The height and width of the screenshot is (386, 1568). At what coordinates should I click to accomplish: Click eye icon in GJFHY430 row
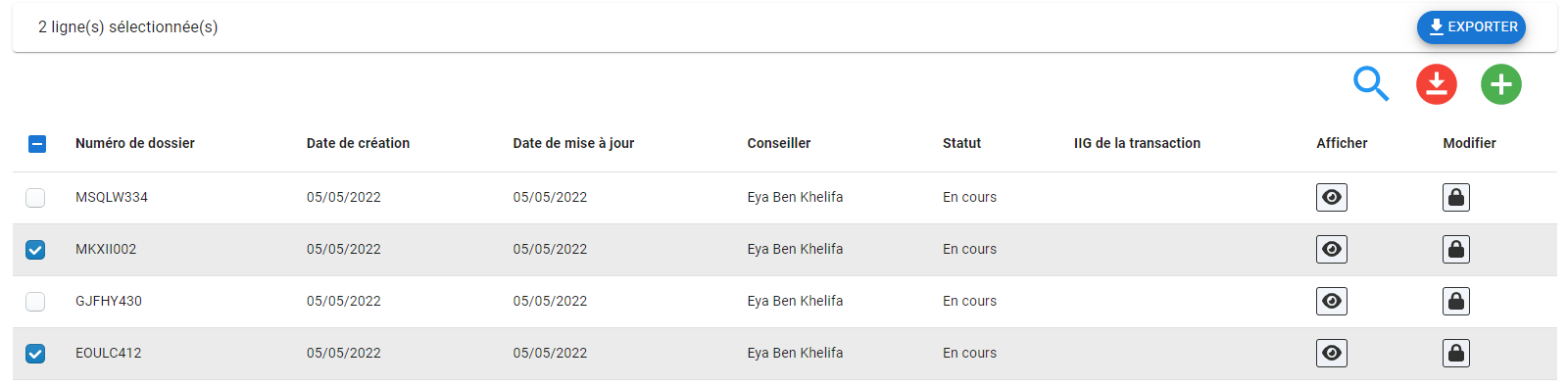(x=1332, y=301)
